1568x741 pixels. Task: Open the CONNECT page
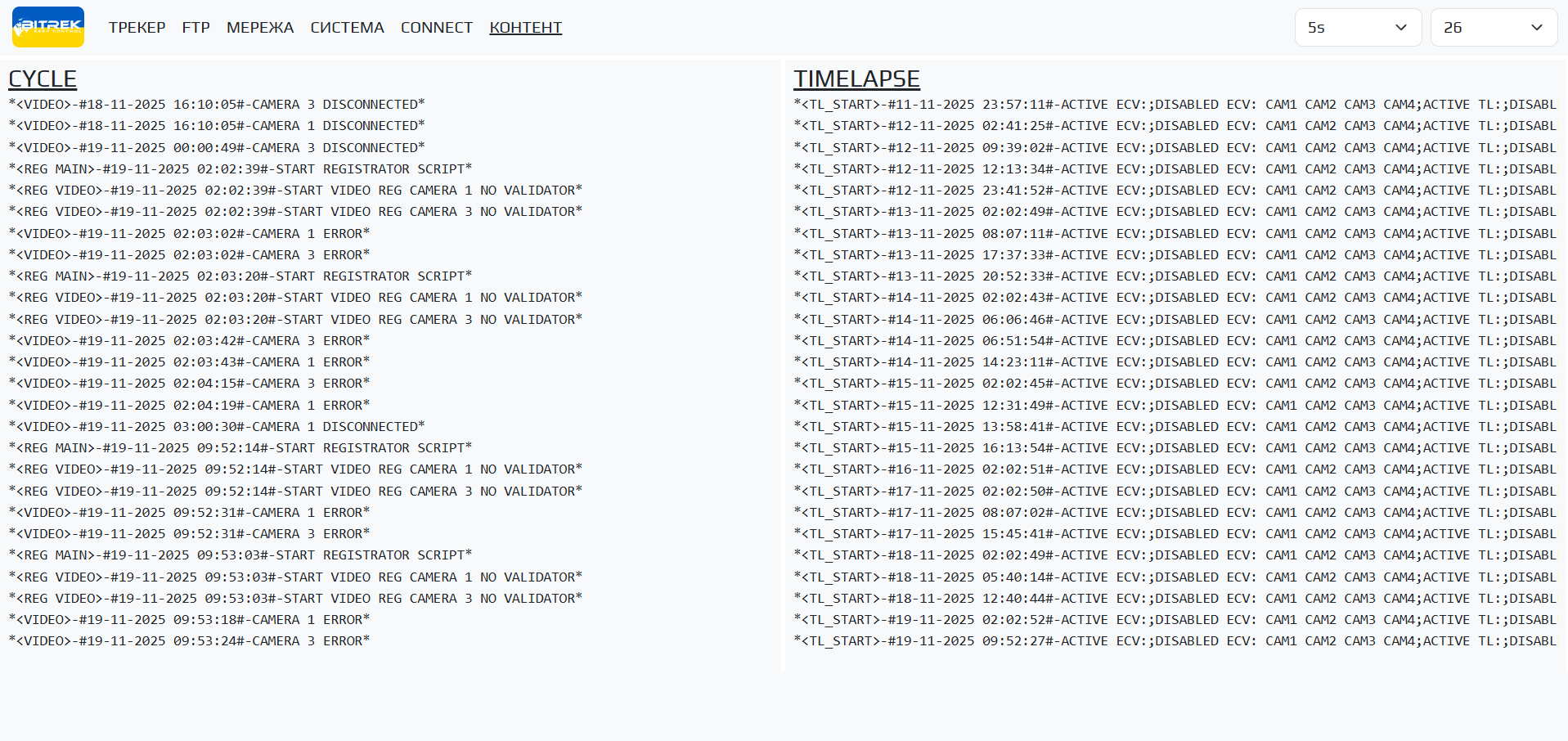(x=437, y=28)
